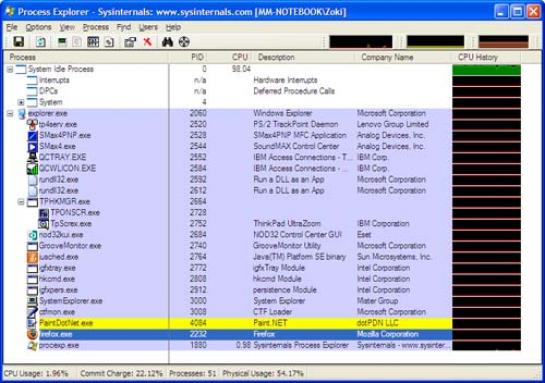
Task: Click the 'Paint.NET' description cell
Action: 270,323
